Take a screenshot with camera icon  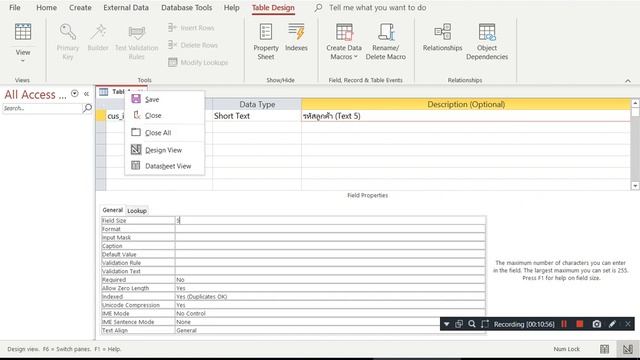pyautogui.click(x=597, y=324)
